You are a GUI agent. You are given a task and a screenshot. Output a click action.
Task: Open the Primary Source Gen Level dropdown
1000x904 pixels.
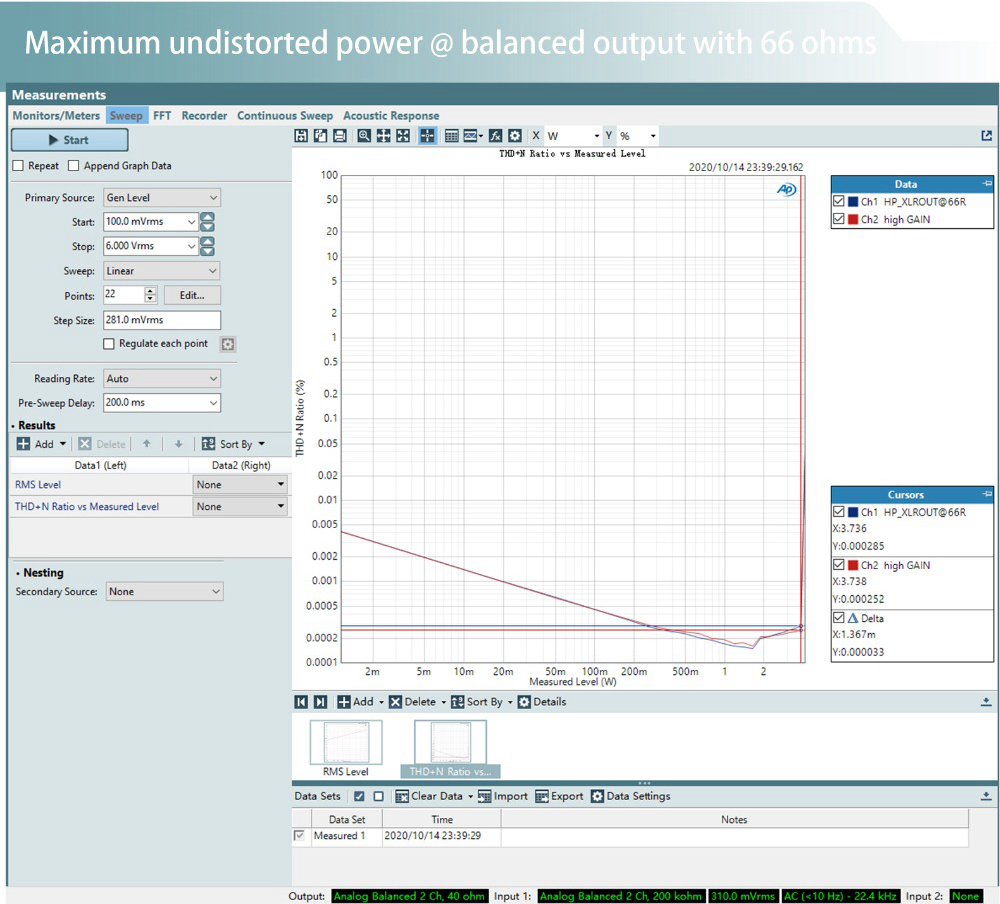click(x=161, y=198)
